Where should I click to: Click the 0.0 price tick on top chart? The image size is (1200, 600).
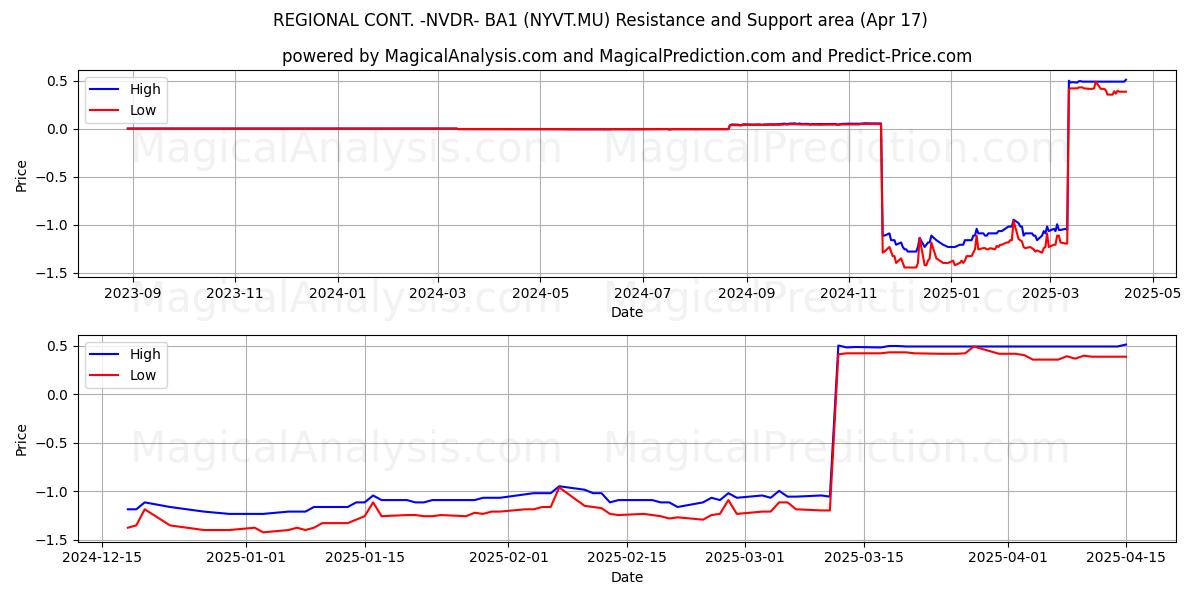pos(58,129)
